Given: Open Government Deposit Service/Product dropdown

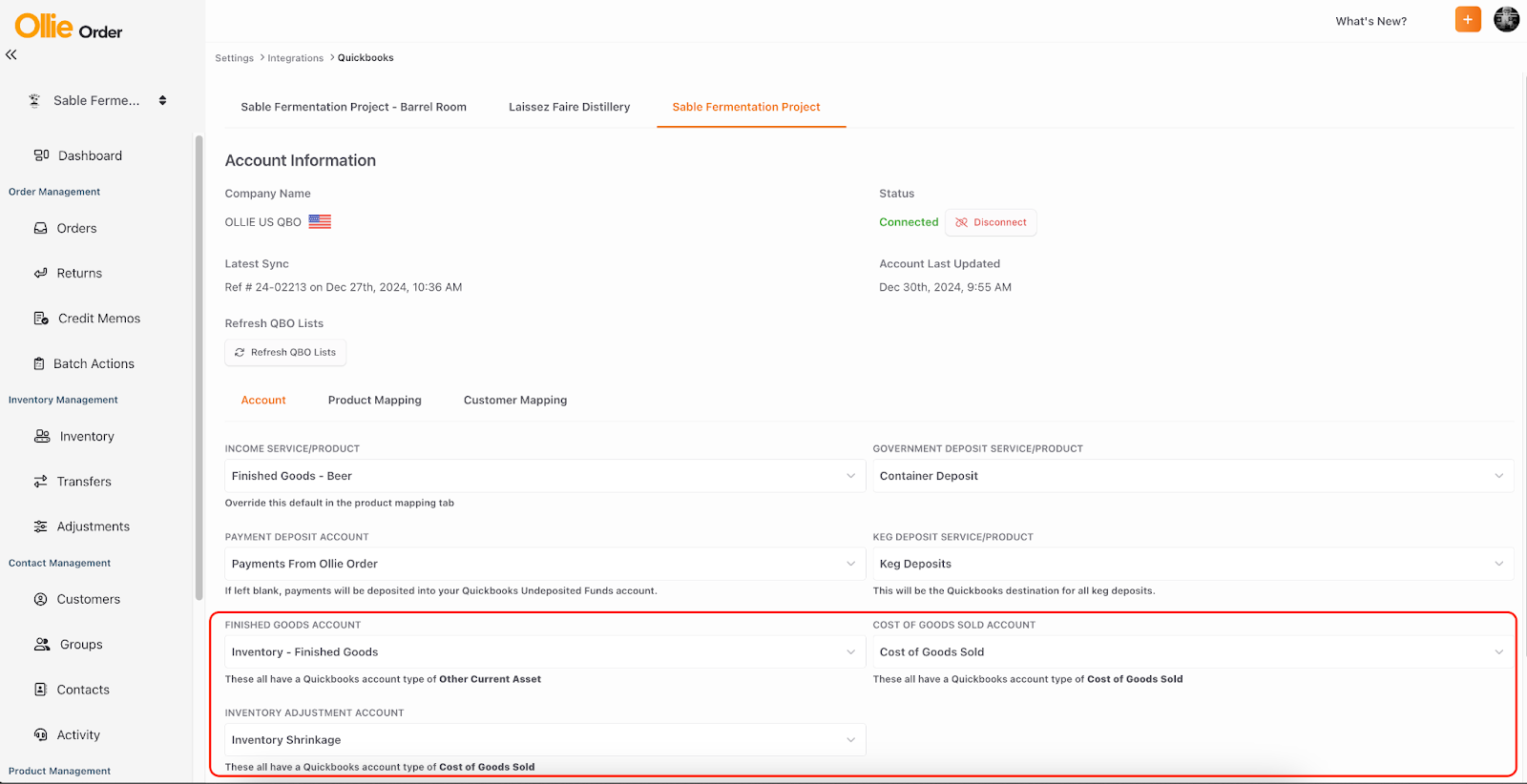Looking at the screenshot, I should coord(1193,476).
